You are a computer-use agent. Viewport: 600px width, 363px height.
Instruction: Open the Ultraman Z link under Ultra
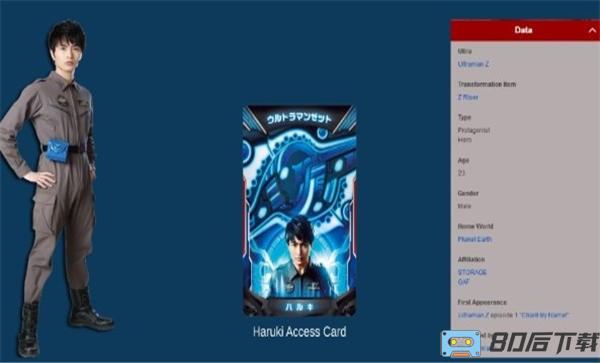pos(473,64)
